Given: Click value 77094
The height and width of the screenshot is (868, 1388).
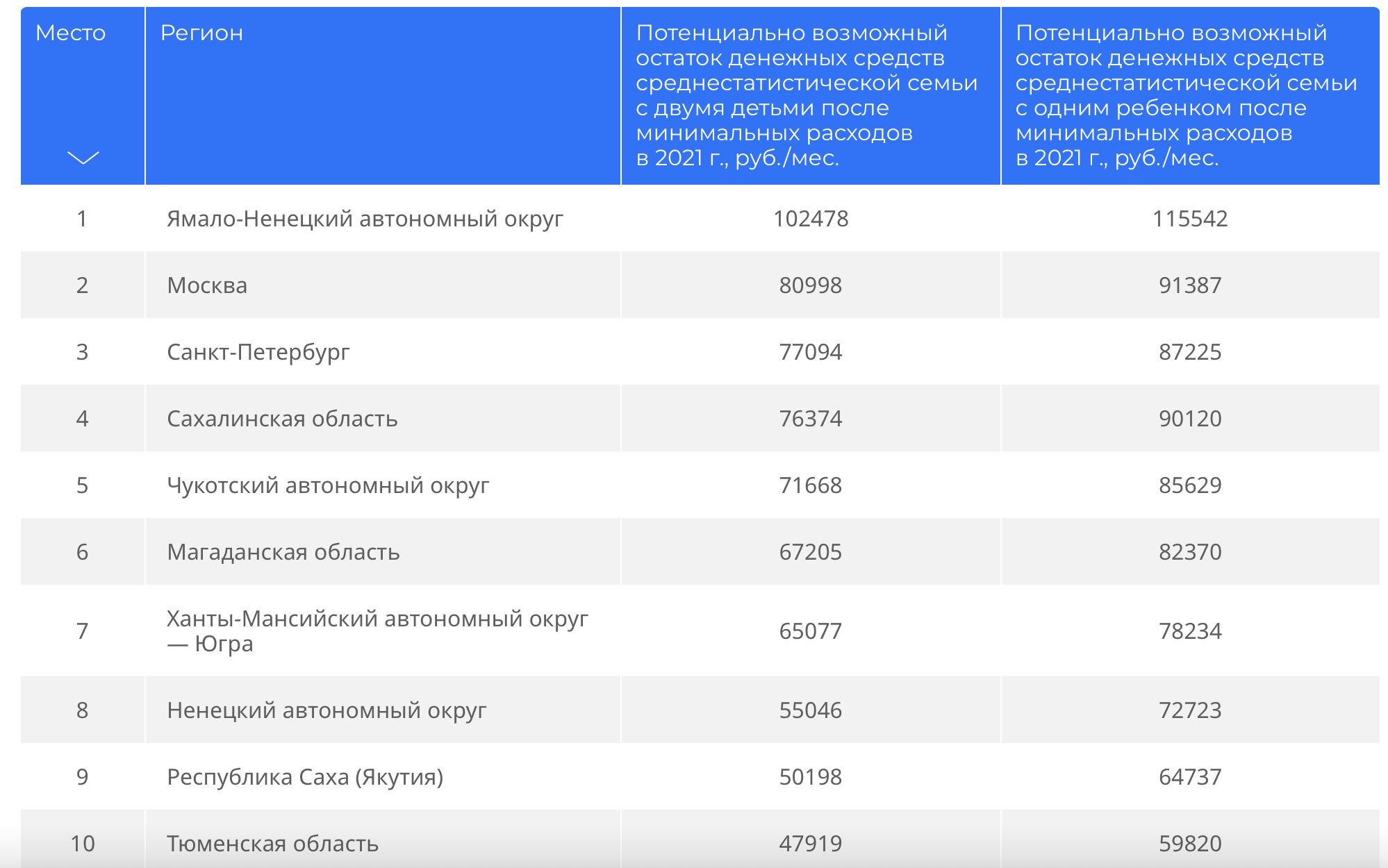Looking at the screenshot, I should point(811,352).
